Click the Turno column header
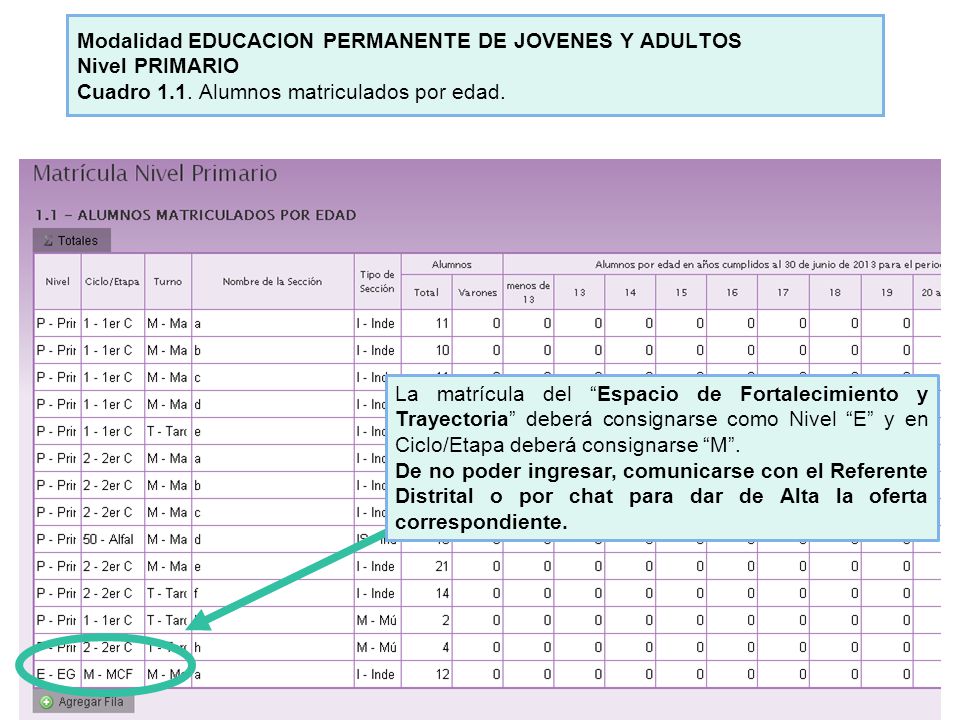Viewport: 960px width, 720px height. click(168, 282)
